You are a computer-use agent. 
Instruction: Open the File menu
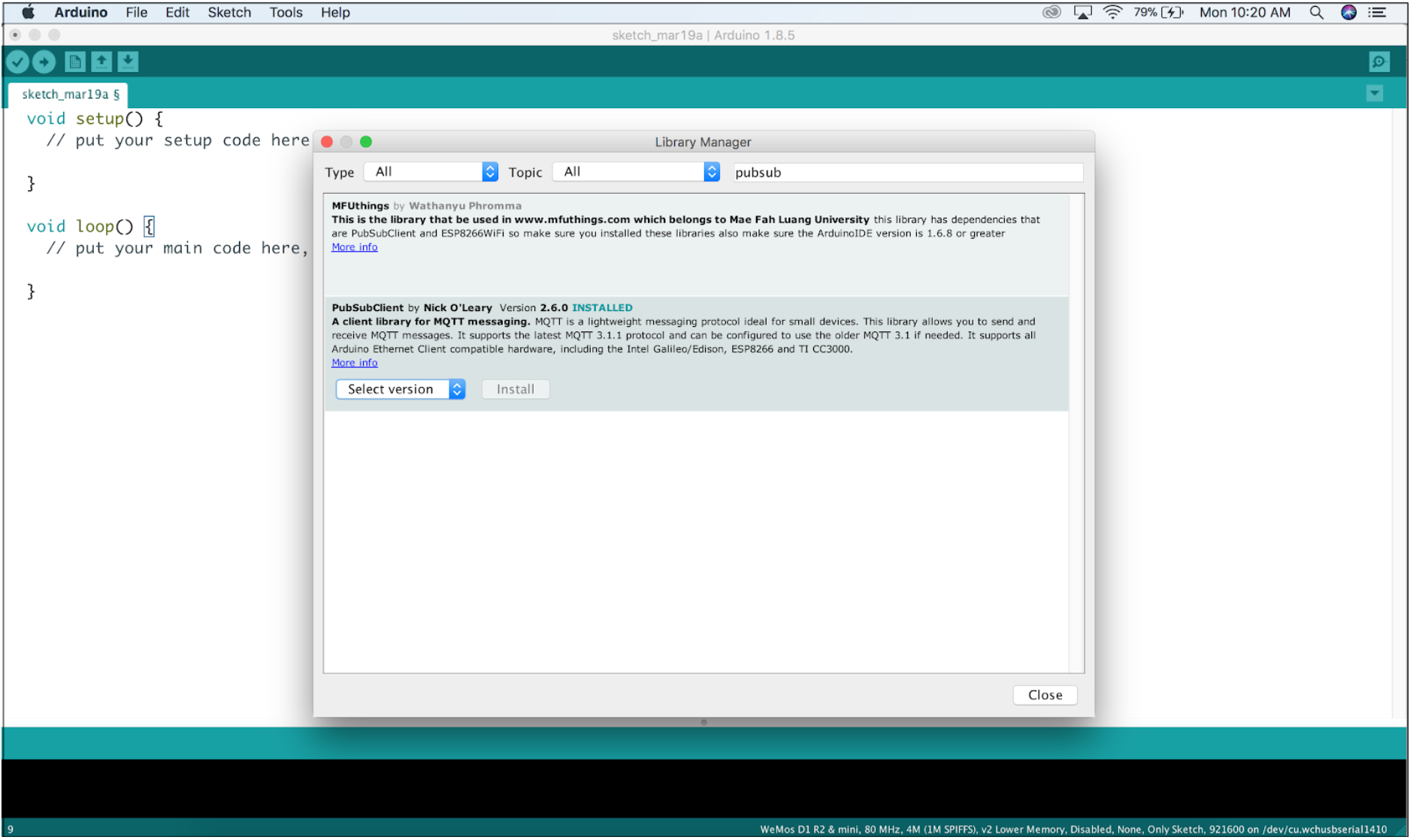[x=136, y=12]
